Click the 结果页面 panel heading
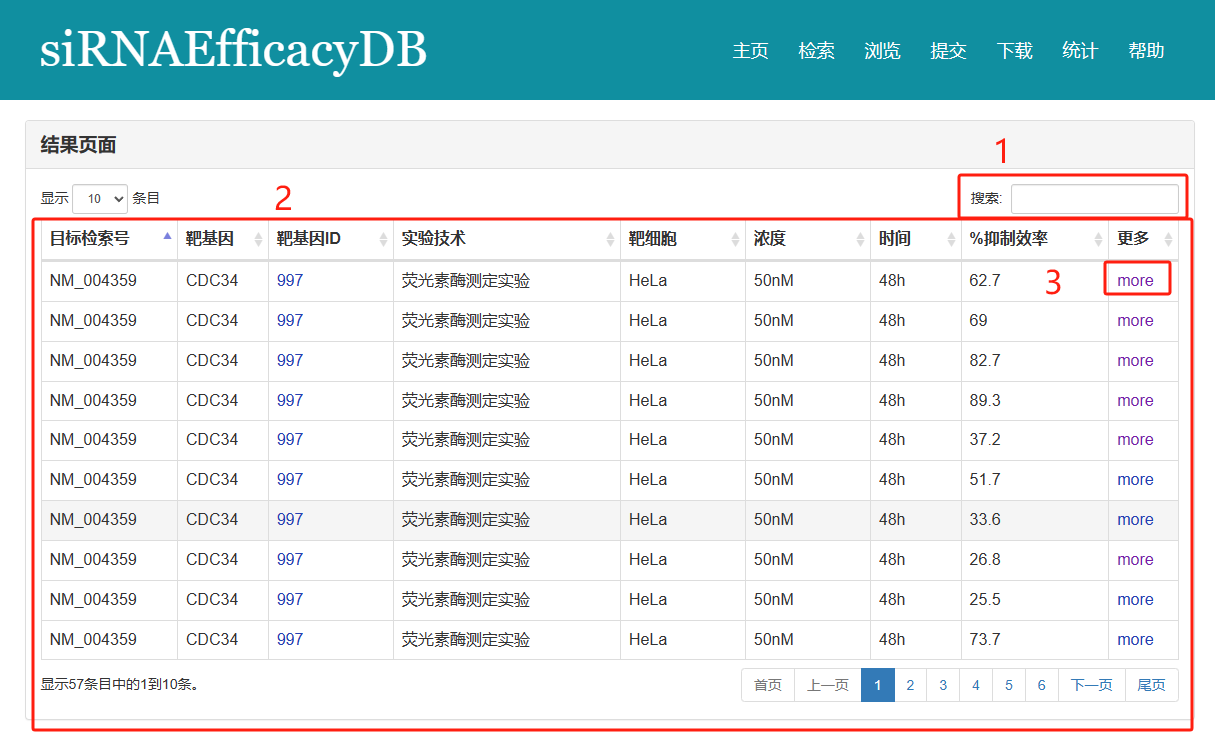 pyautogui.click(x=78, y=146)
